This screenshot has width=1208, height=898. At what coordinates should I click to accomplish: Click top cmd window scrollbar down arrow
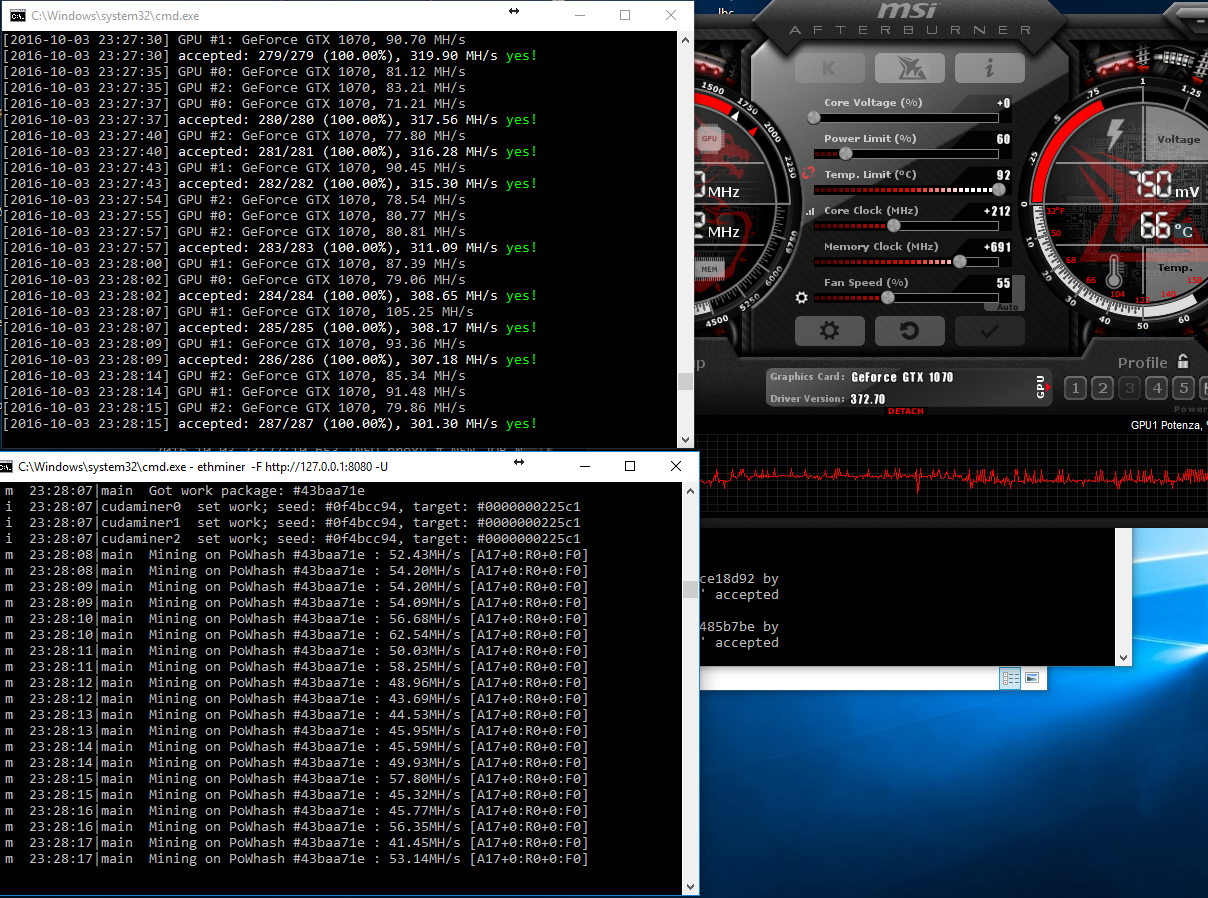(x=685, y=438)
